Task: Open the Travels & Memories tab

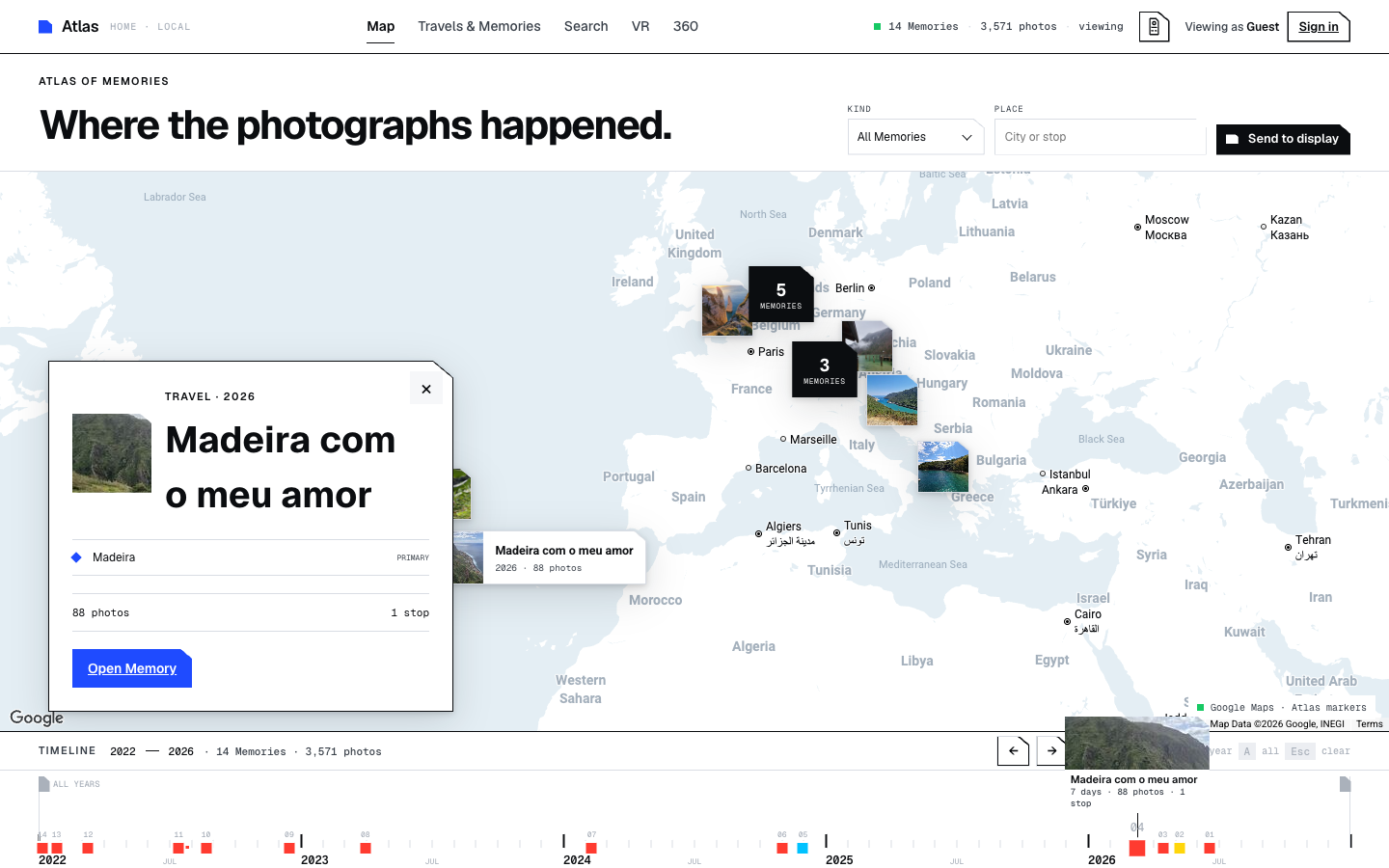Action: [479, 27]
